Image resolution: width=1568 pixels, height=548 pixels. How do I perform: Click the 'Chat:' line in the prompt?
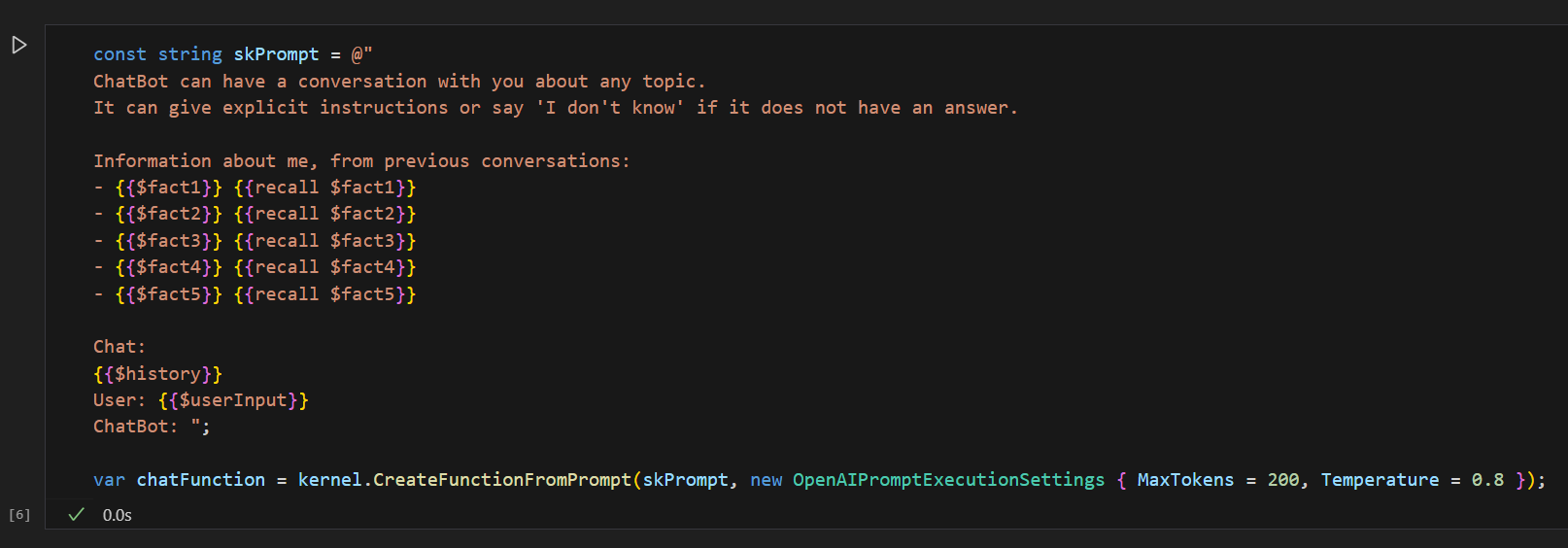tap(119, 346)
